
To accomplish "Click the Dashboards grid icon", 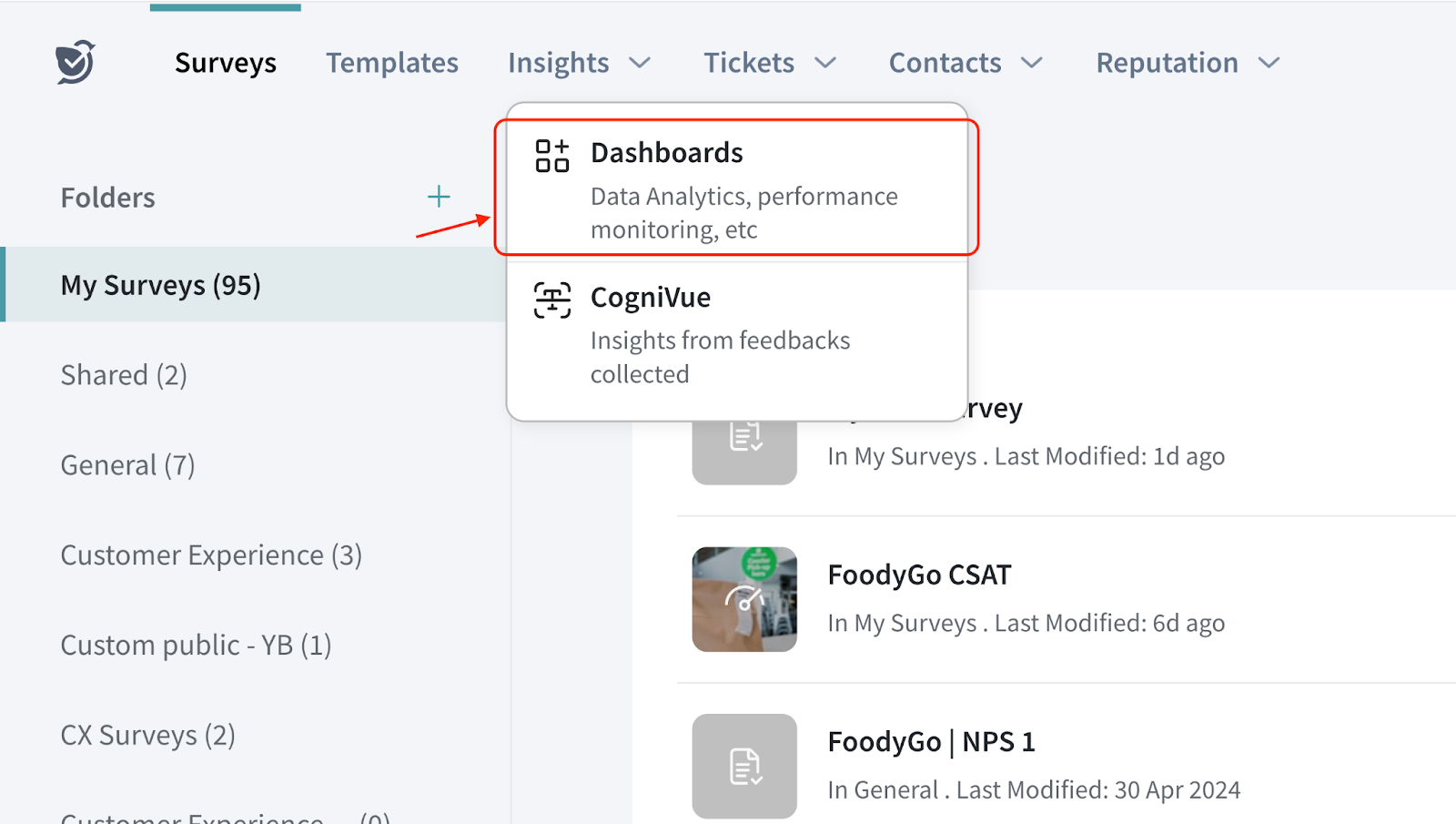I will (x=551, y=156).
